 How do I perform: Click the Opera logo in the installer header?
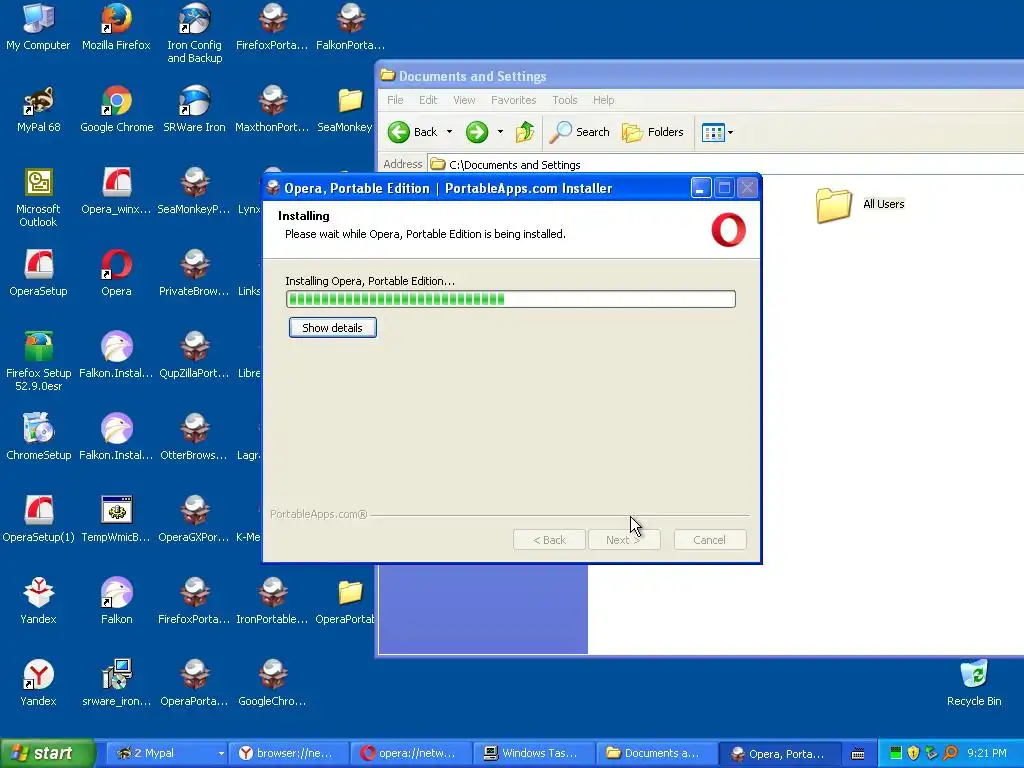728,230
